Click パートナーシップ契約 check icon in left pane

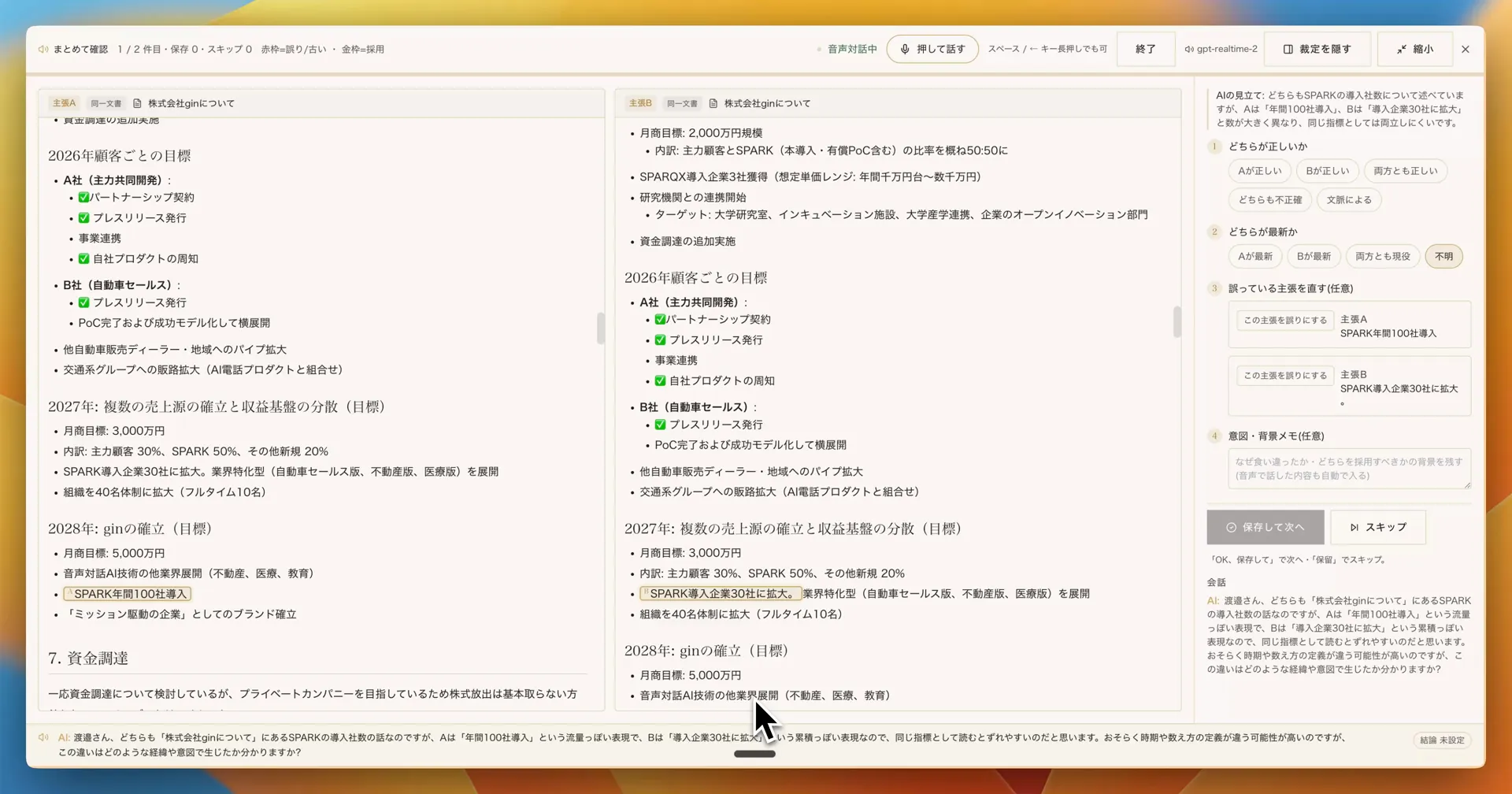pyautogui.click(x=83, y=198)
